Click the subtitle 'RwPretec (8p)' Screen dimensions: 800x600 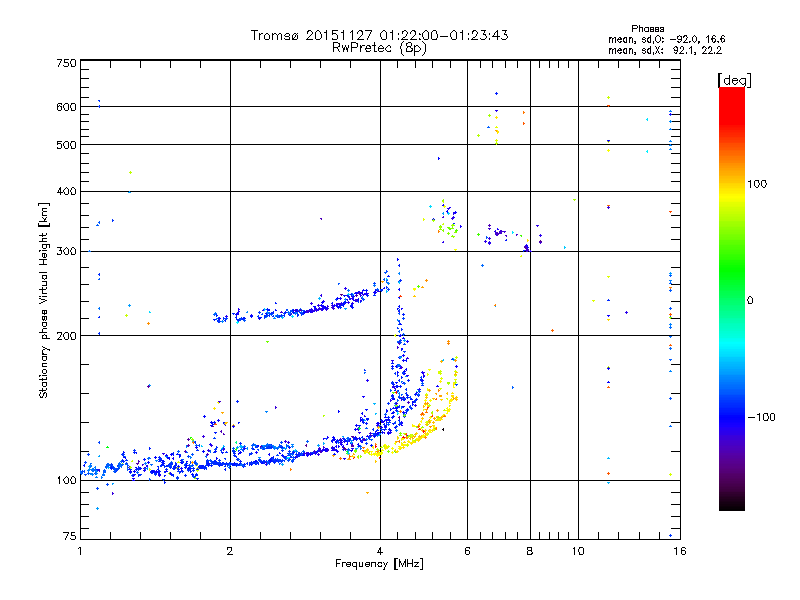(379, 48)
